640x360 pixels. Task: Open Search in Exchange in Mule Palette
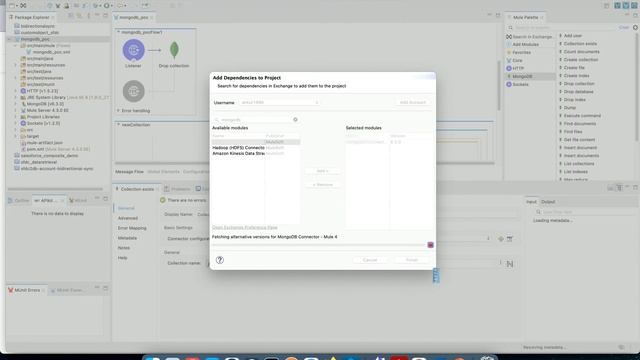coord(530,37)
